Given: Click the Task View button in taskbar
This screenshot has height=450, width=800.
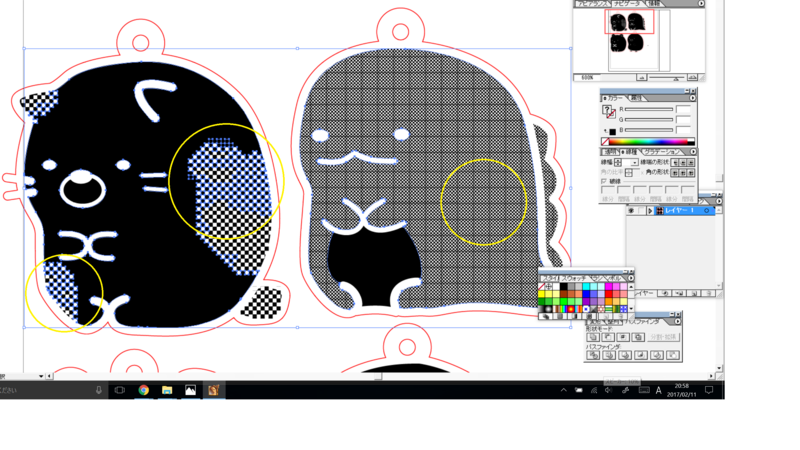Looking at the screenshot, I should [x=119, y=390].
